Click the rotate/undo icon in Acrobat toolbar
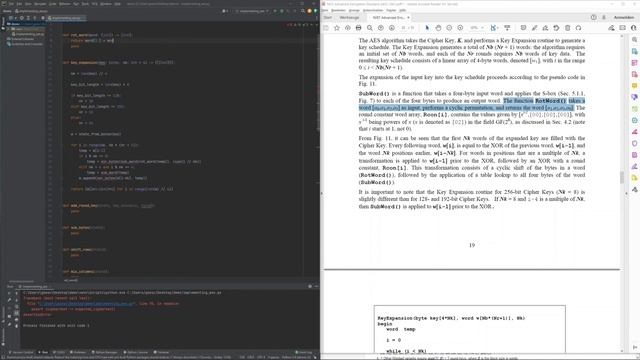Image resolution: width=640 pixels, height=360 pixels. click(x=556, y=28)
